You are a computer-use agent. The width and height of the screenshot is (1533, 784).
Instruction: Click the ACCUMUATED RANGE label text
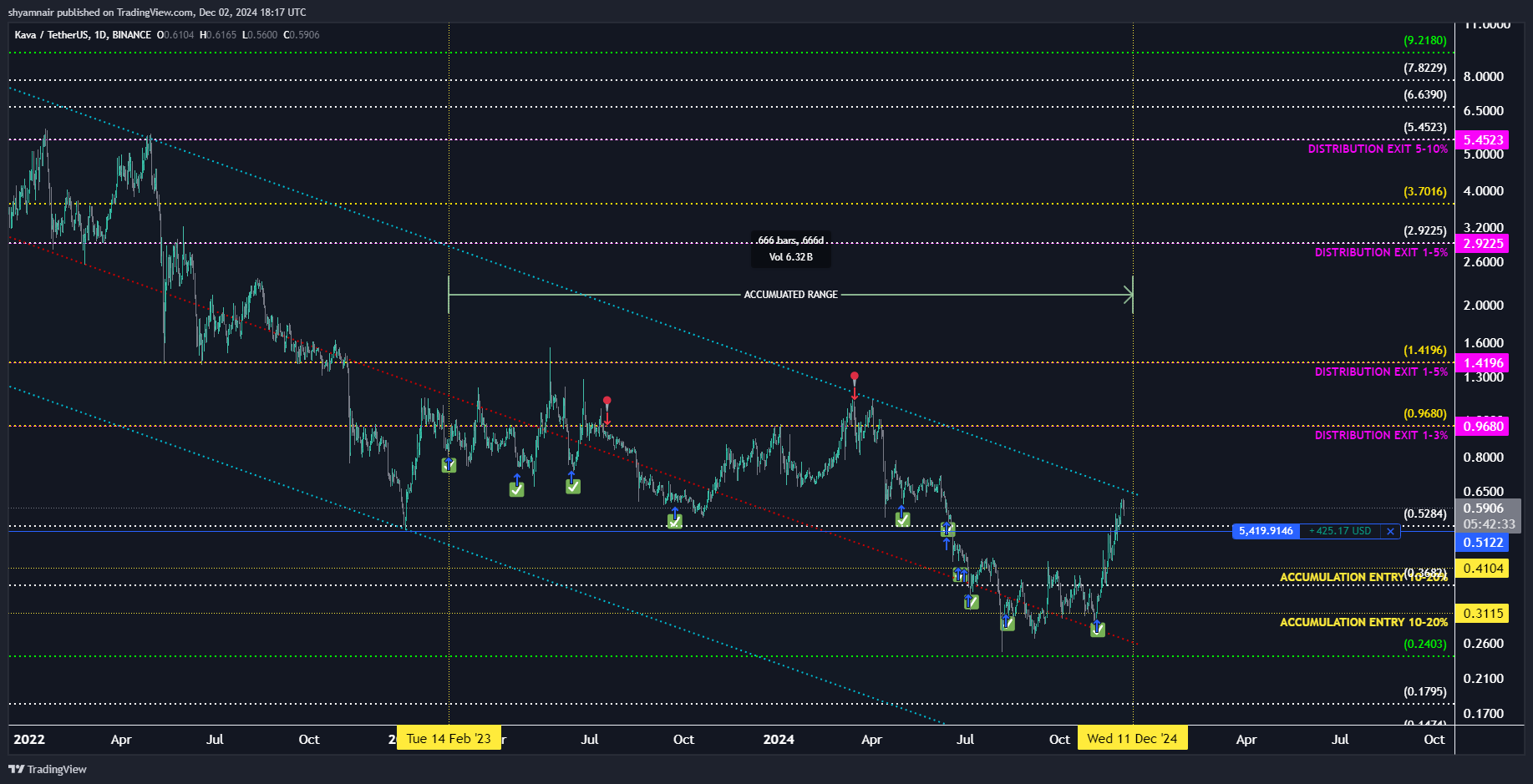790,295
